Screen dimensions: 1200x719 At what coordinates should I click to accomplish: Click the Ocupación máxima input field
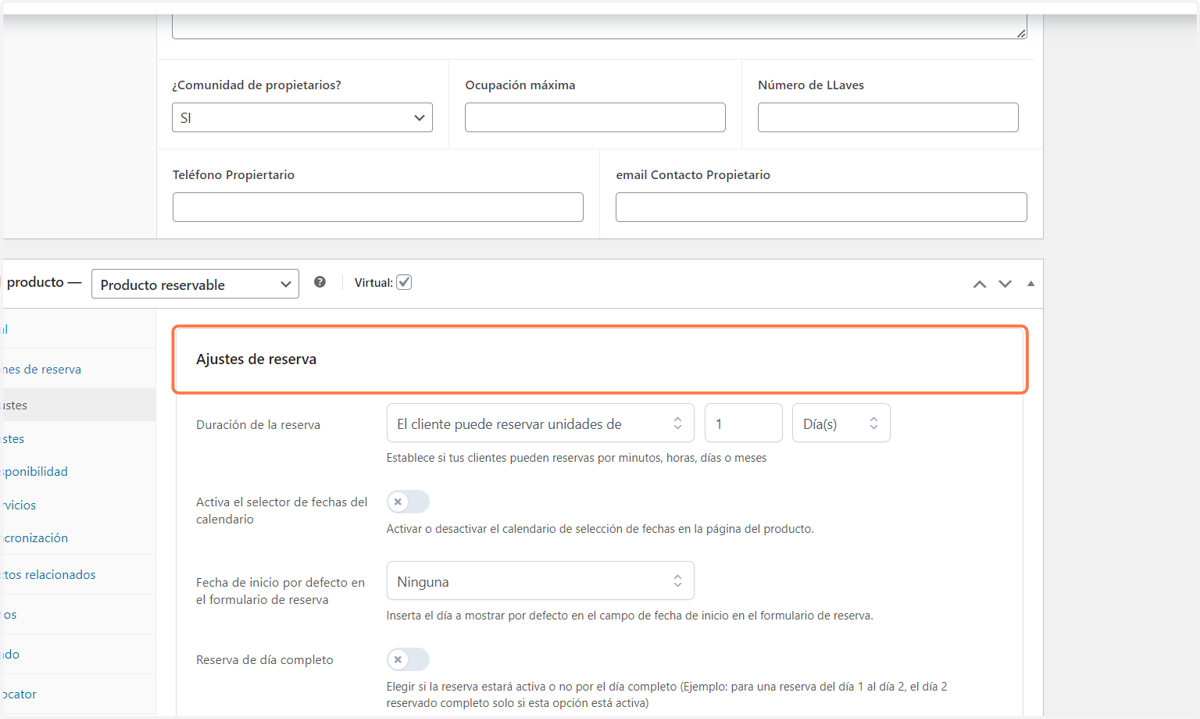point(595,117)
